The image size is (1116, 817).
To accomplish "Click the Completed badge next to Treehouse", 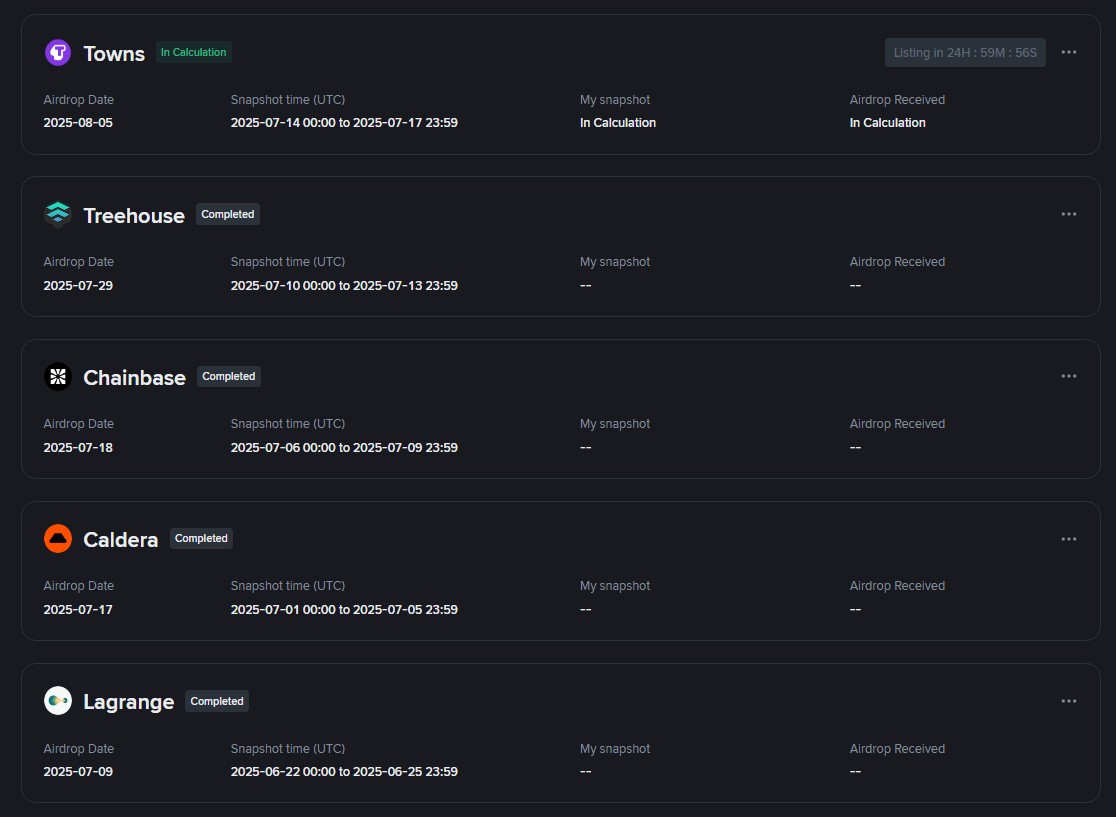I will tap(228, 214).
